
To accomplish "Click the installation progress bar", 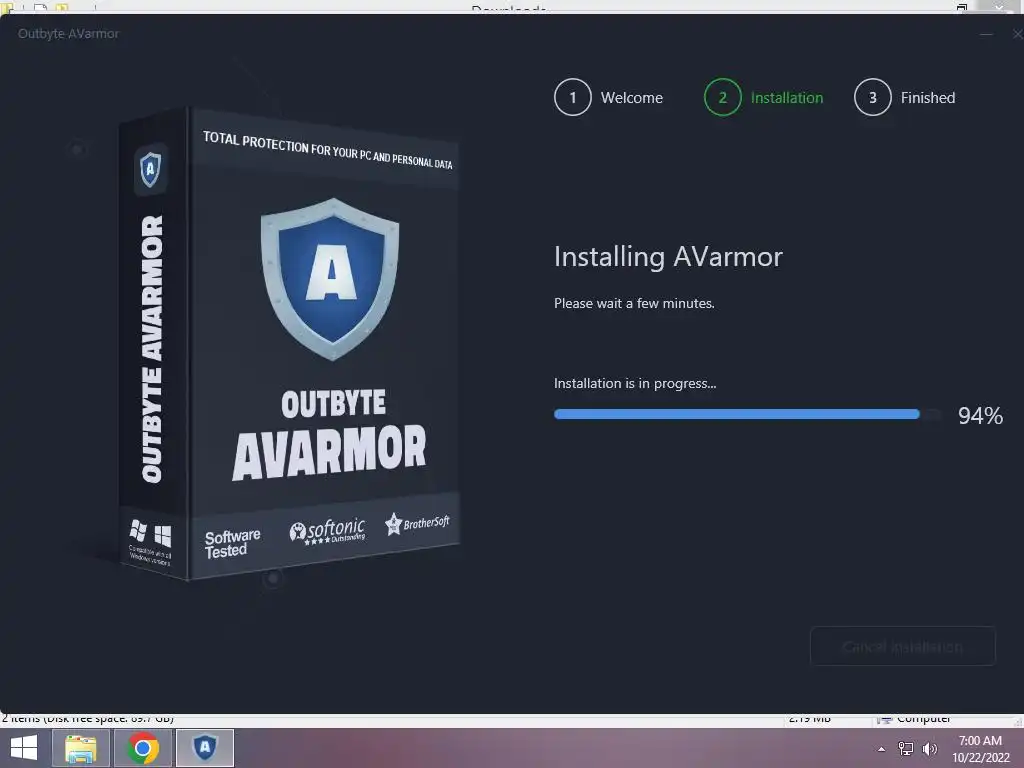I will [747, 414].
